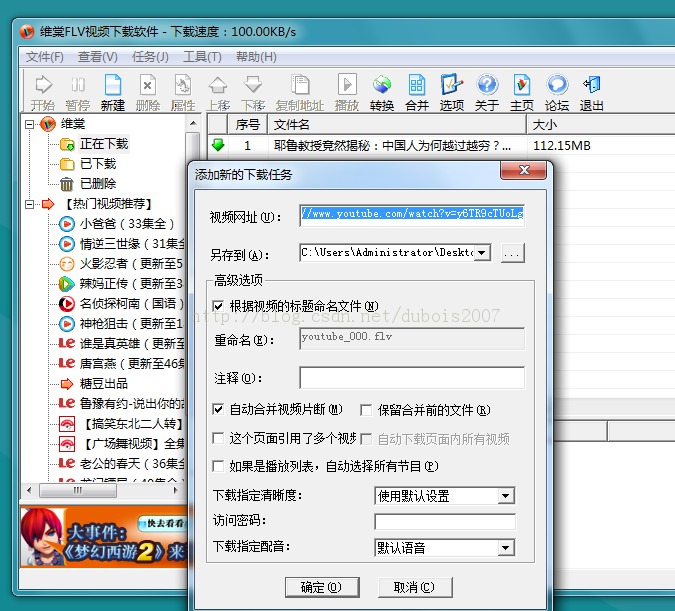
Task: Select the Downloading (正在下载) folder
Action: pyautogui.click(x=103, y=144)
